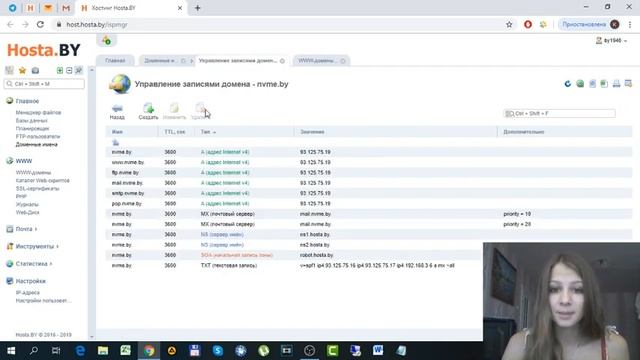
Task: Open Web-Диск in sidebar
Action: pos(28,212)
